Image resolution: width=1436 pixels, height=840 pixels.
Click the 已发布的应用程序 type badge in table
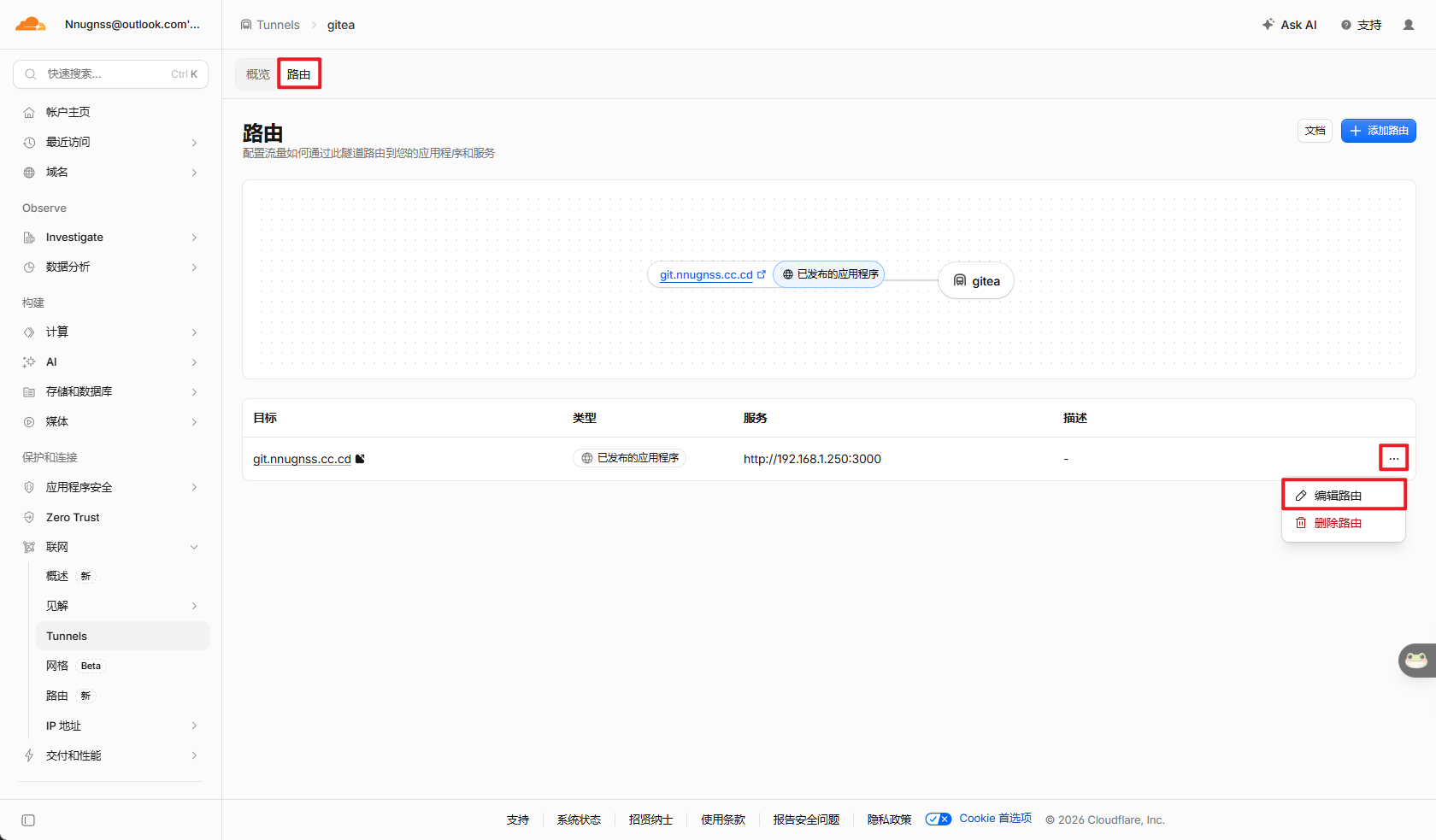(x=629, y=458)
